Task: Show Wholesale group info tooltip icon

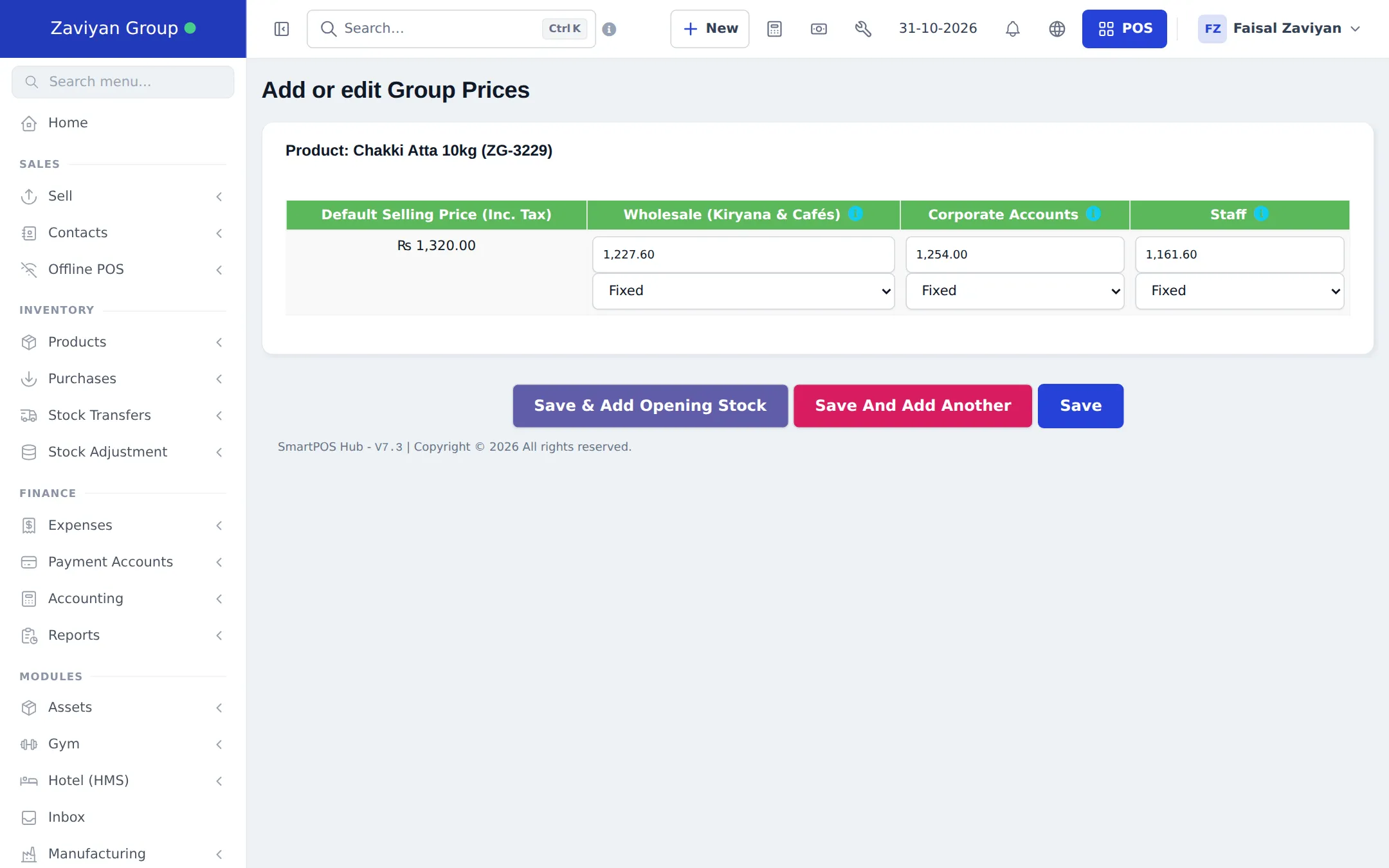Action: click(x=855, y=213)
